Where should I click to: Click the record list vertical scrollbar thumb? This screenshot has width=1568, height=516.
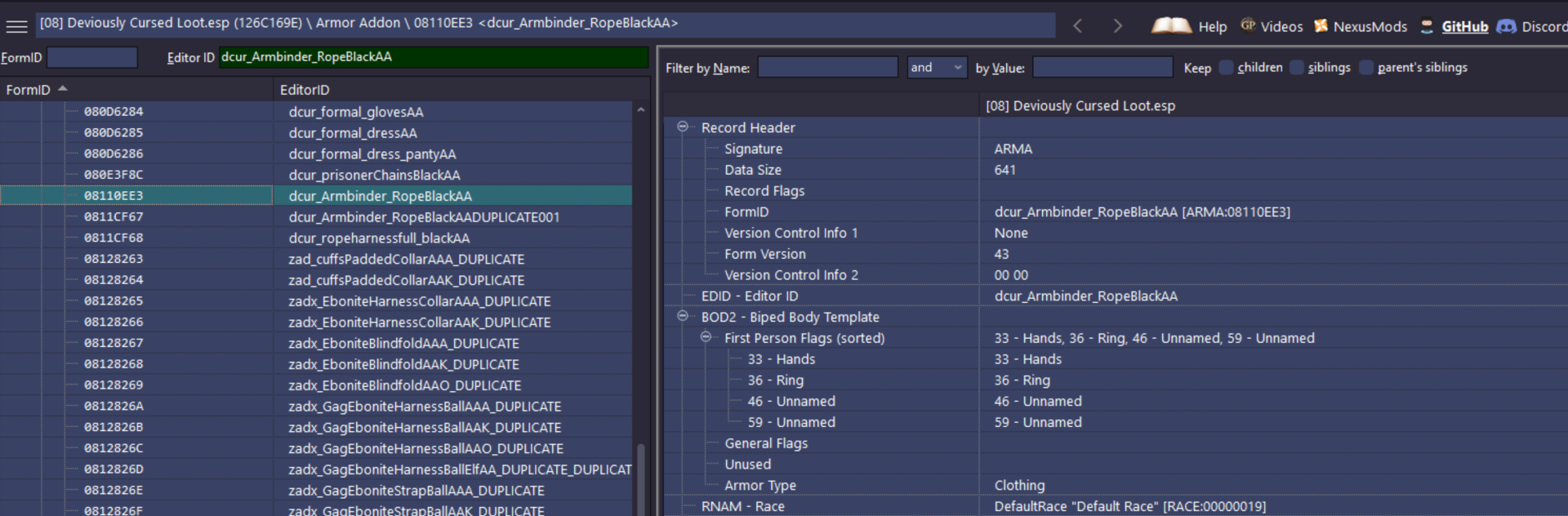[641, 480]
